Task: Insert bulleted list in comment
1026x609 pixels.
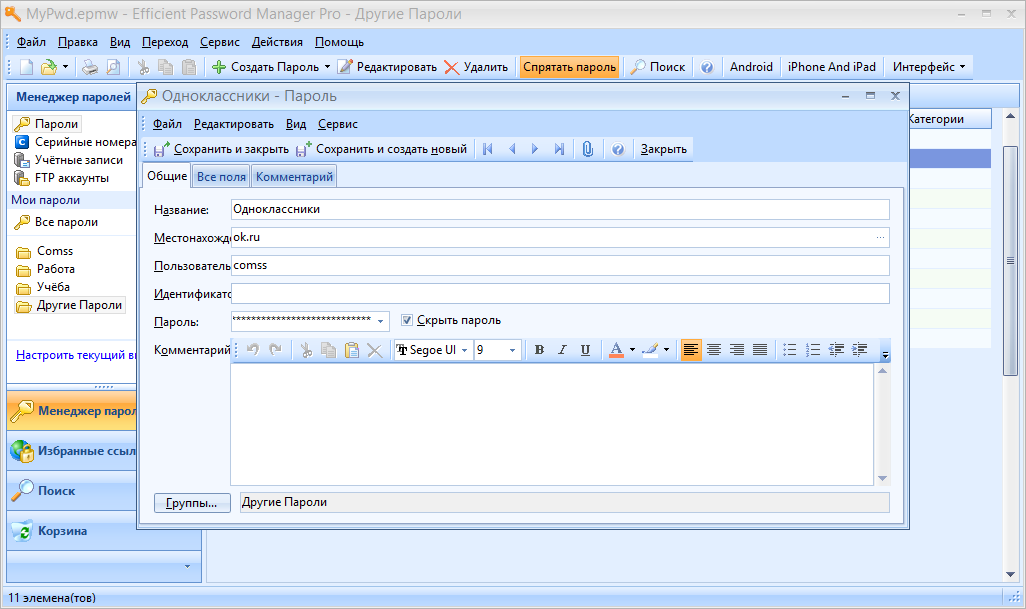Action: pyautogui.click(x=790, y=350)
